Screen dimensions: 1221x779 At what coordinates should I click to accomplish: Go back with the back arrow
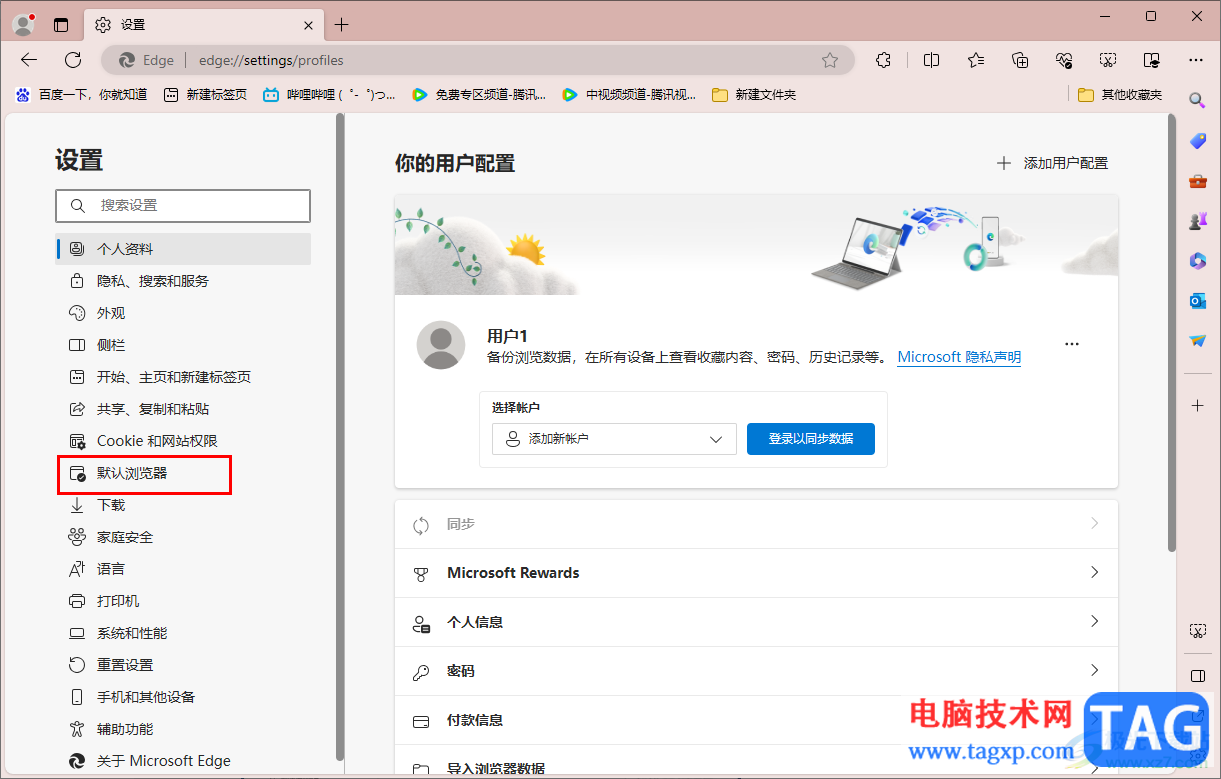tap(29, 60)
